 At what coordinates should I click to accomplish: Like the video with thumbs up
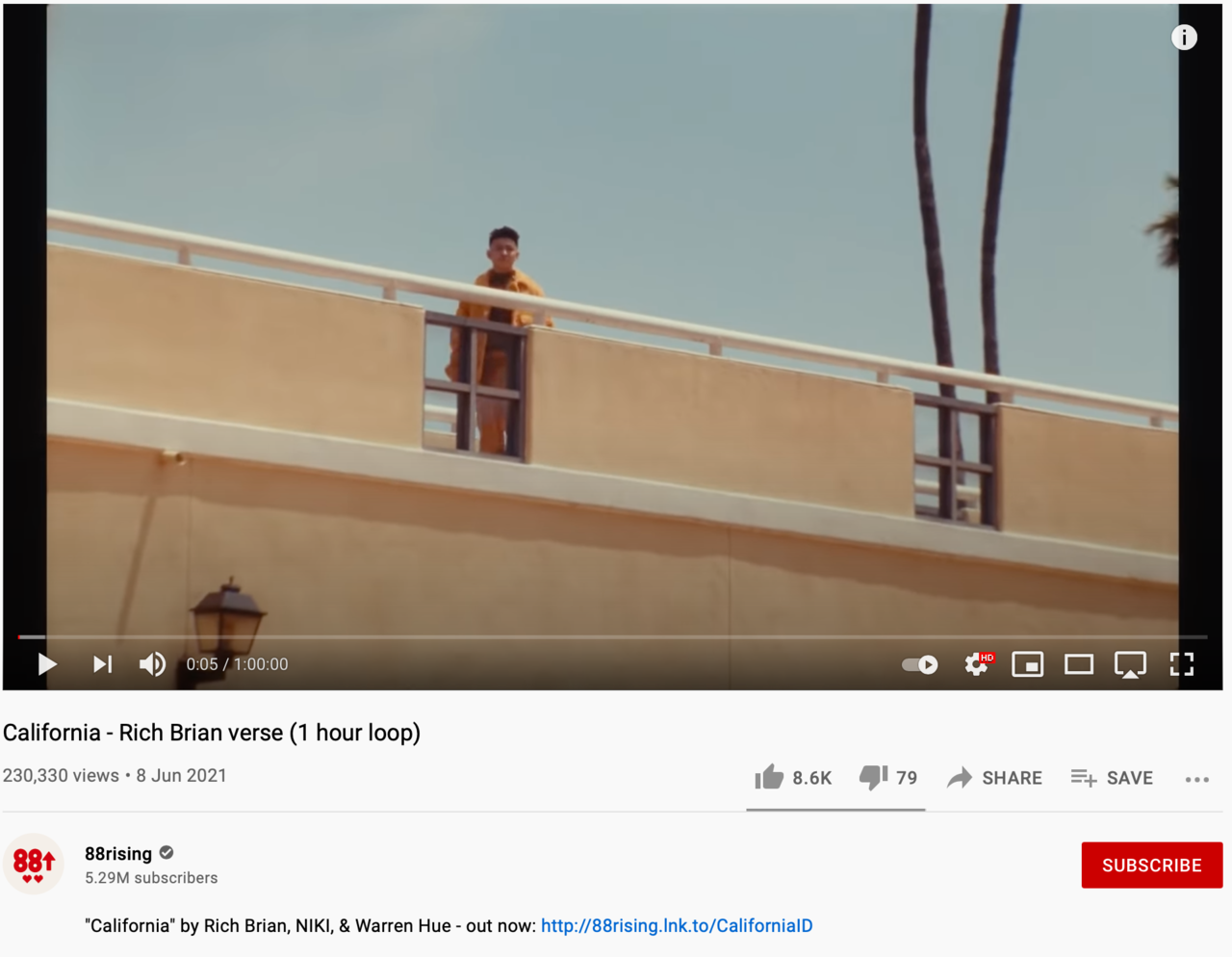point(793,777)
